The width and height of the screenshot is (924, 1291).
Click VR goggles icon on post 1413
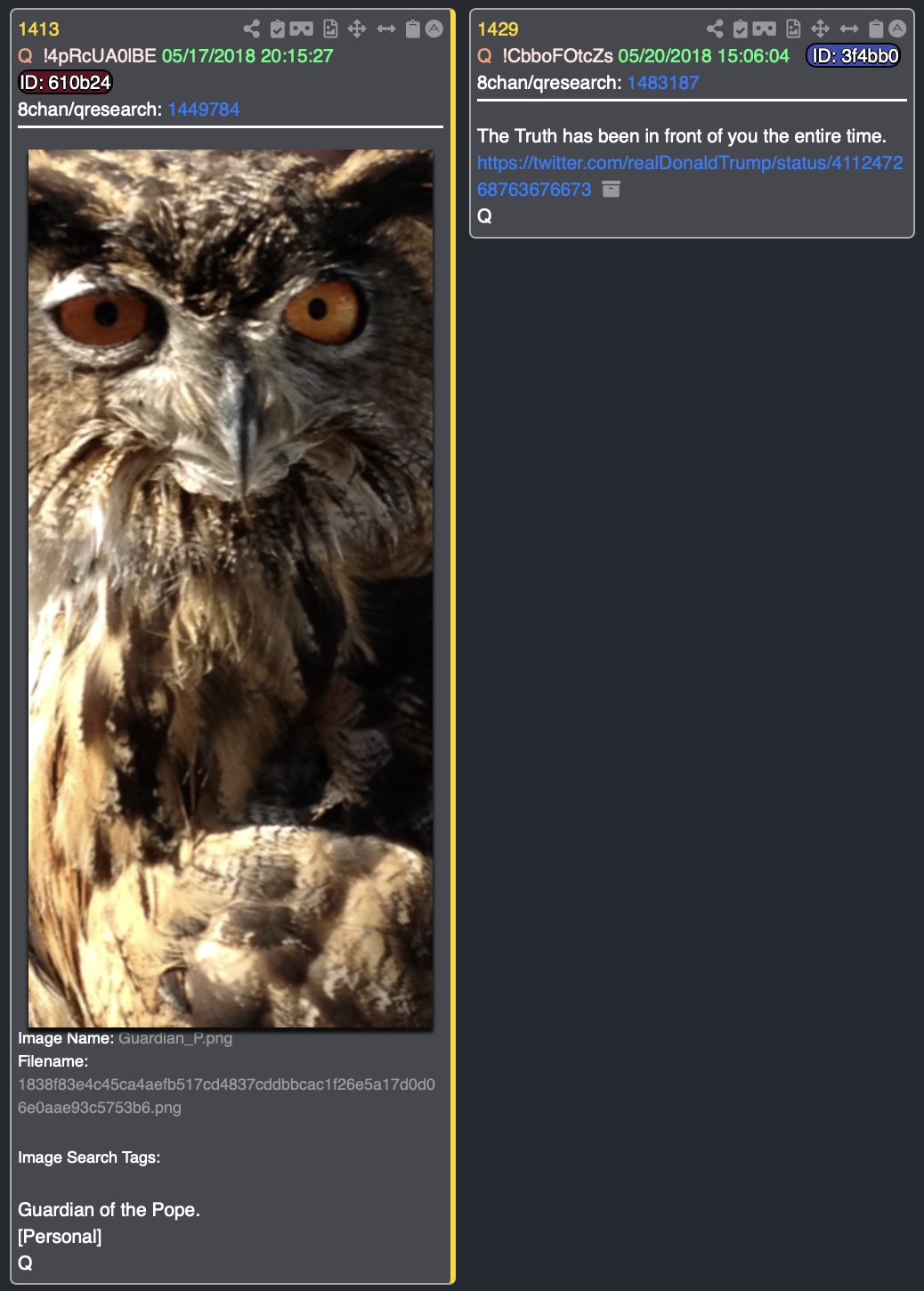[302, 28]
